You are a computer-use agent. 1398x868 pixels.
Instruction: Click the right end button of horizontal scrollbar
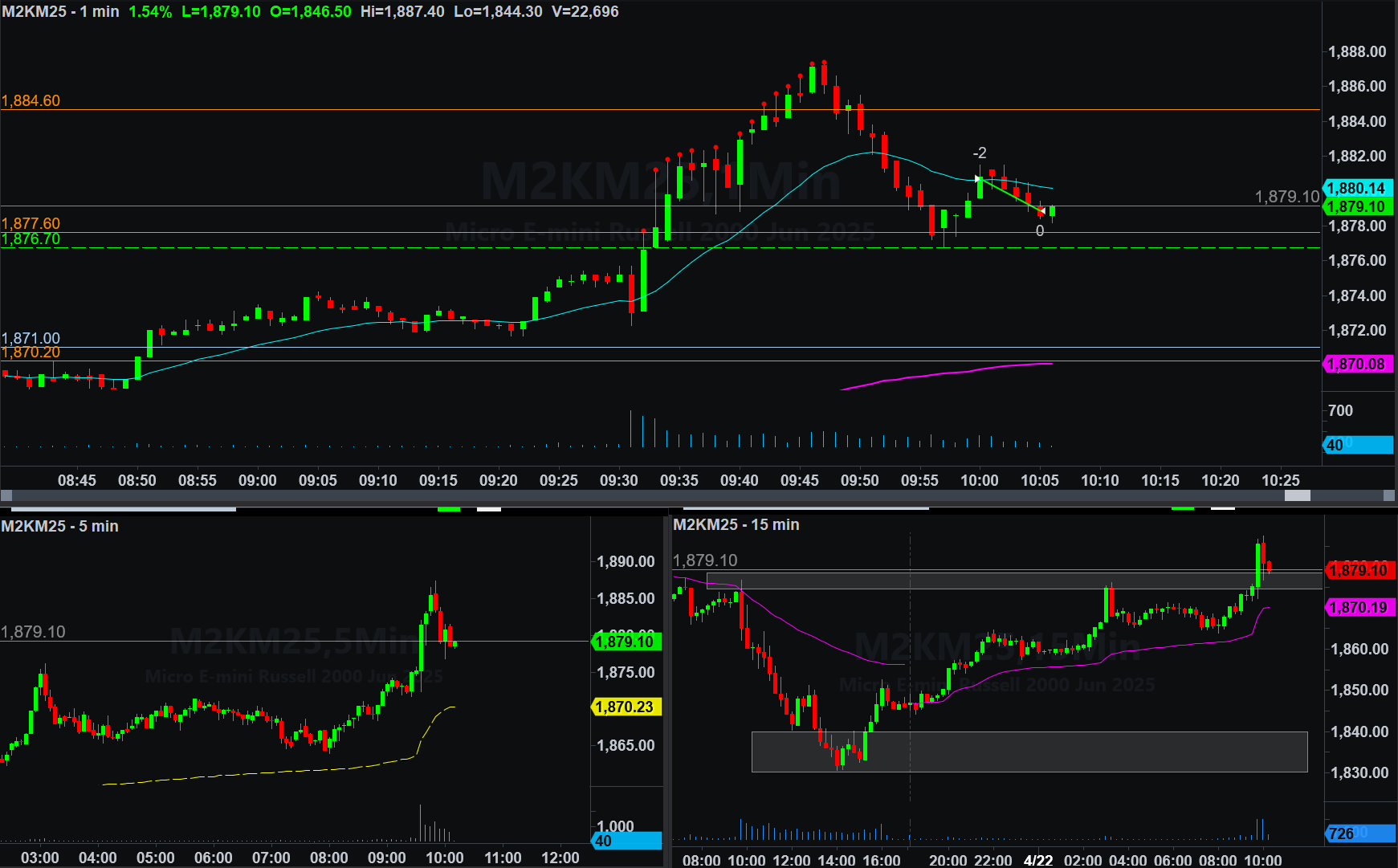pyautogui.click(x=1391, y=495)
